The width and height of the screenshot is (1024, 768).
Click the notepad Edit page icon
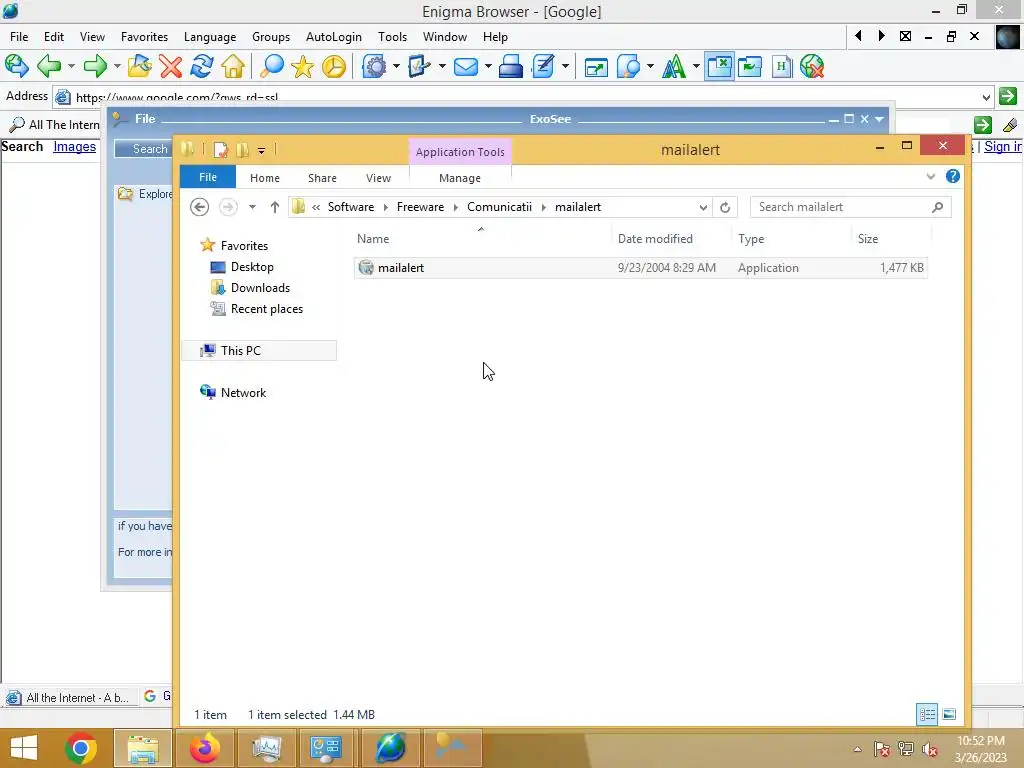coord(543,66)
